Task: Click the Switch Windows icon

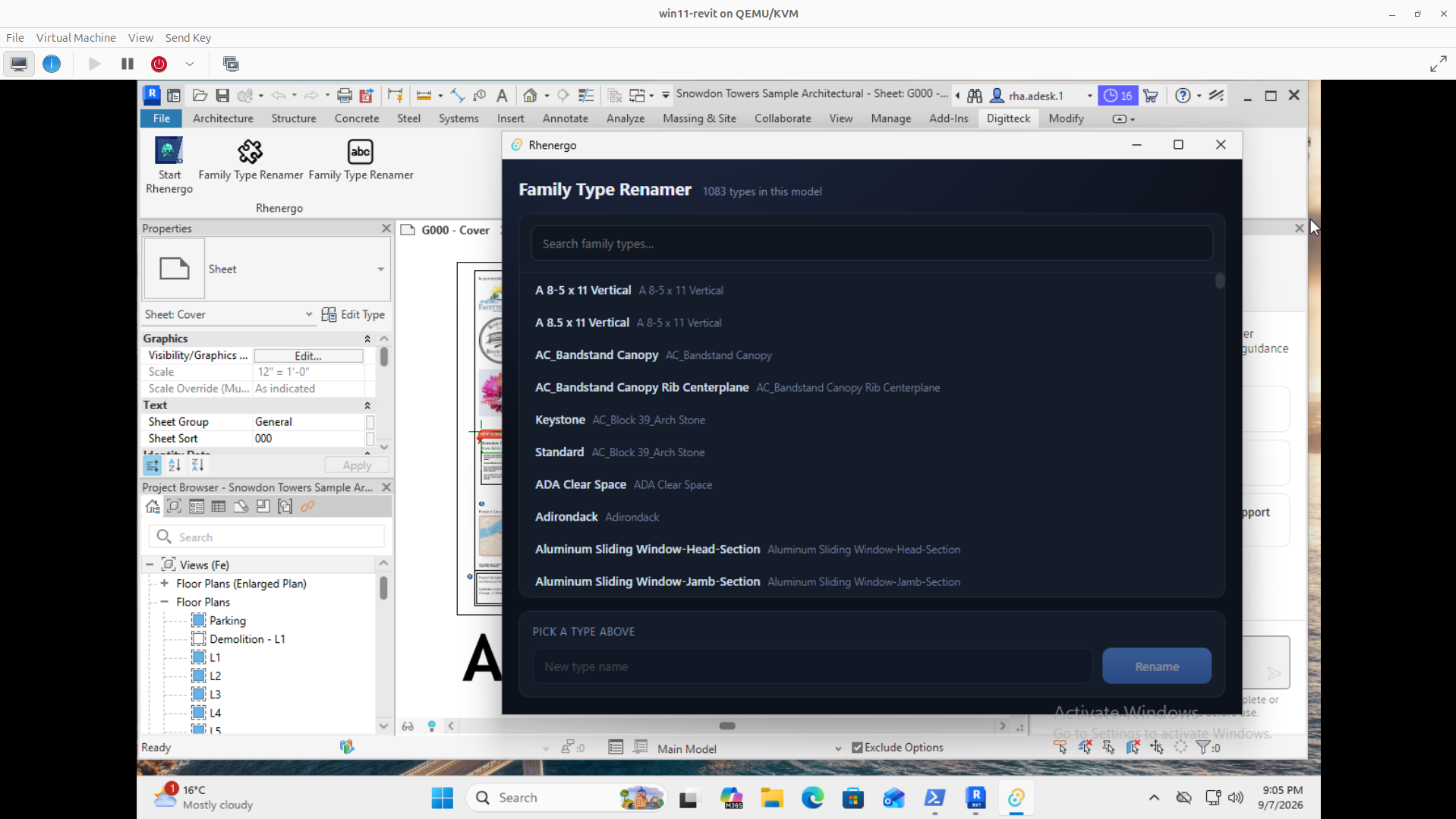Action: (x=638, y=96)
